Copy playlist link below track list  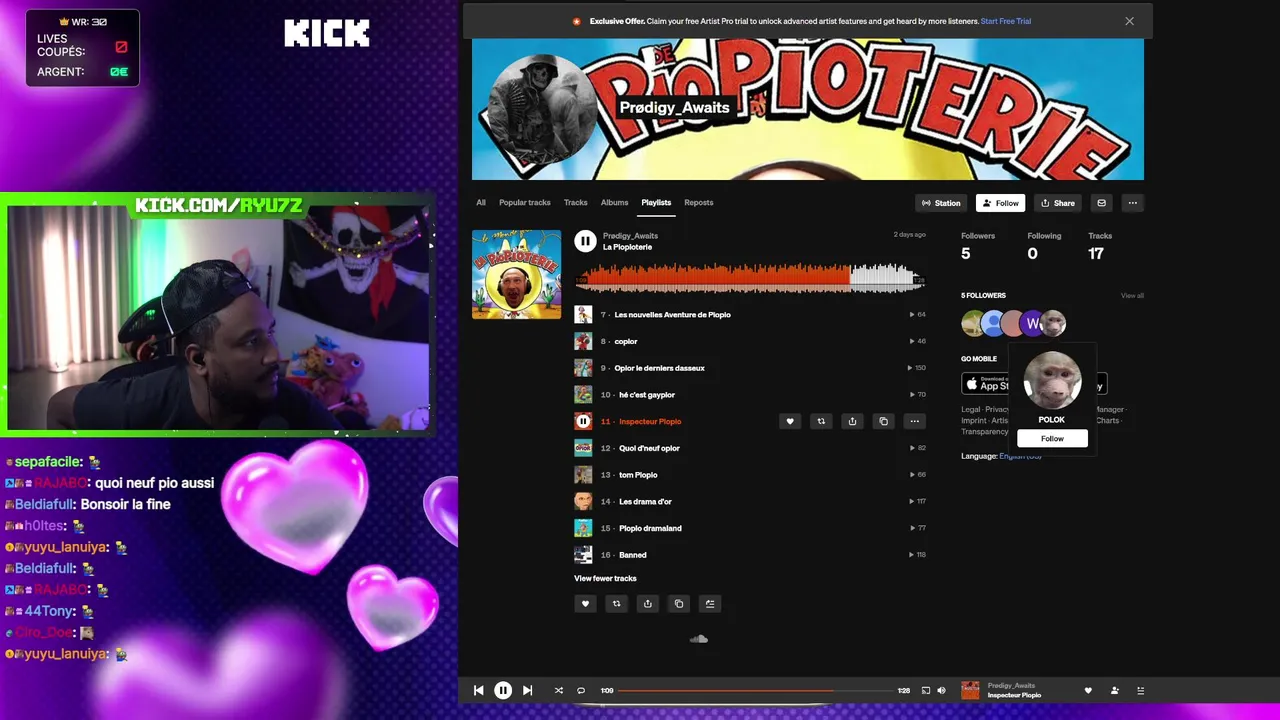[679, 603]
